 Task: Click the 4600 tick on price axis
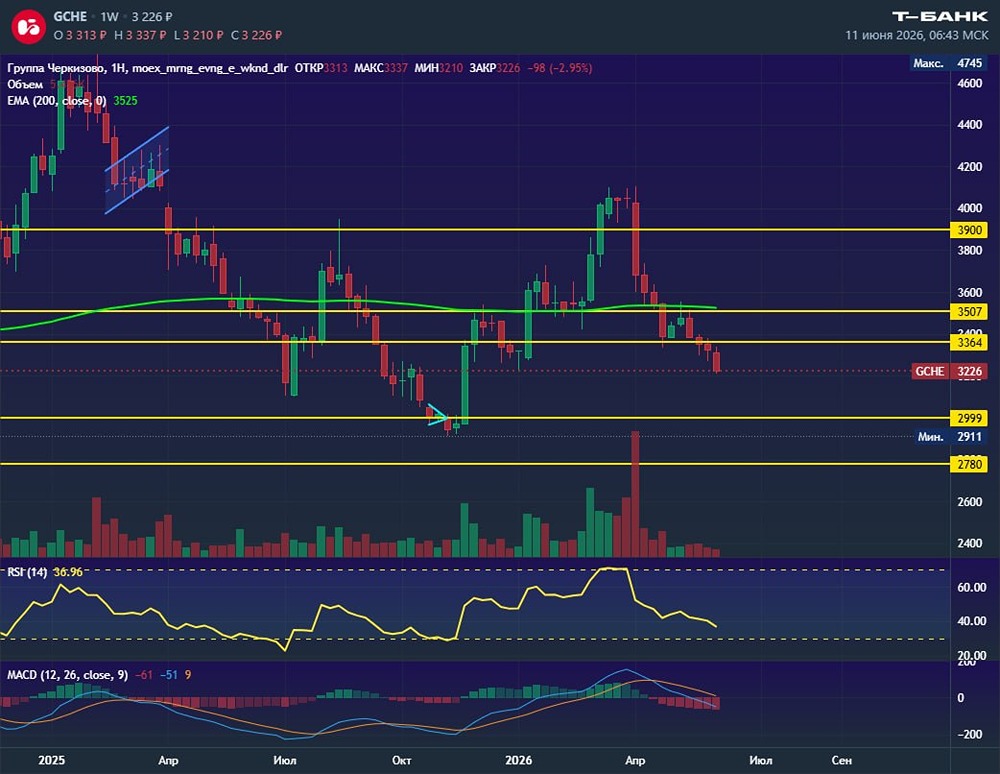coord(969,83)
